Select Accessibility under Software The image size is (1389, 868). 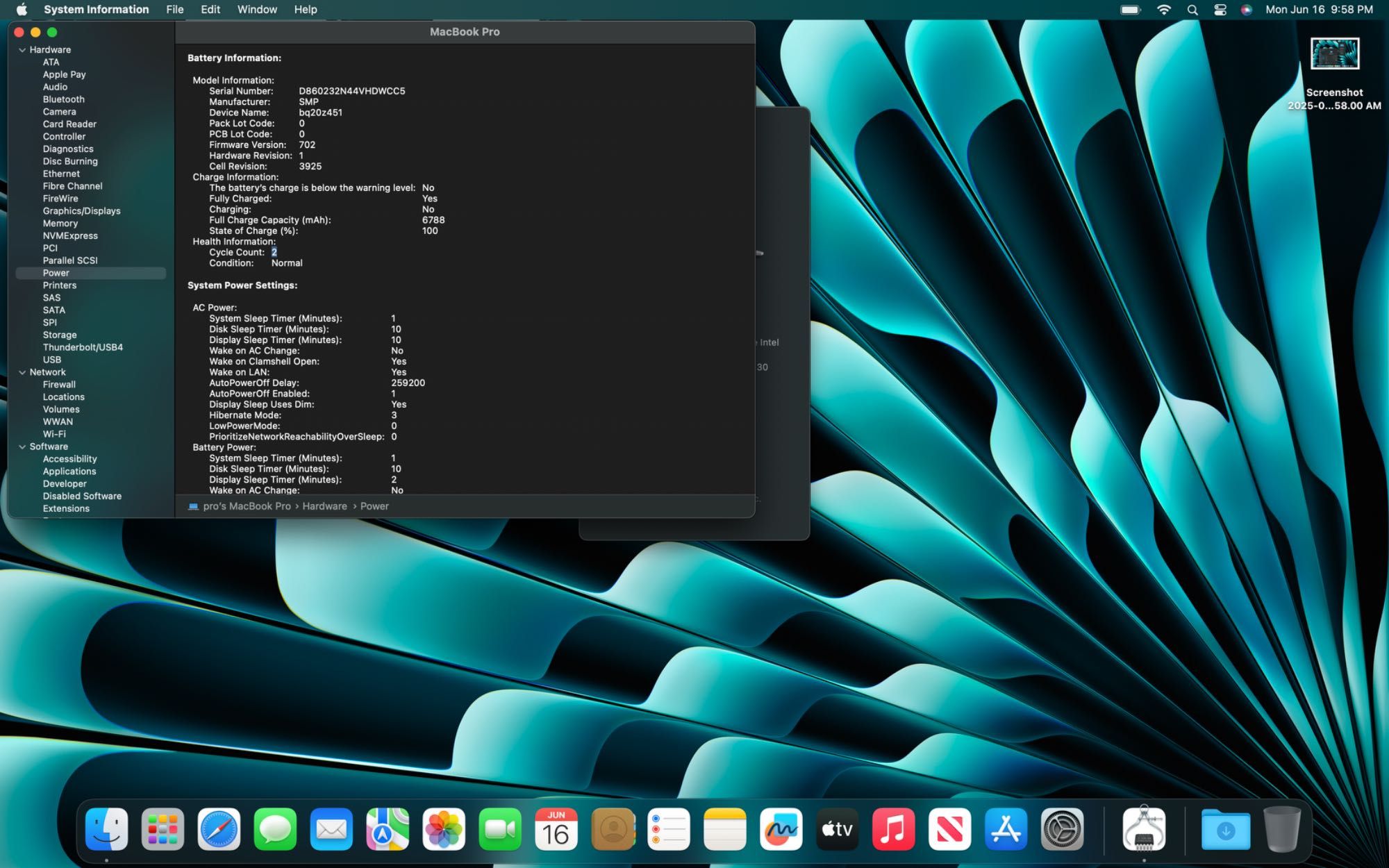click(69, 459)
